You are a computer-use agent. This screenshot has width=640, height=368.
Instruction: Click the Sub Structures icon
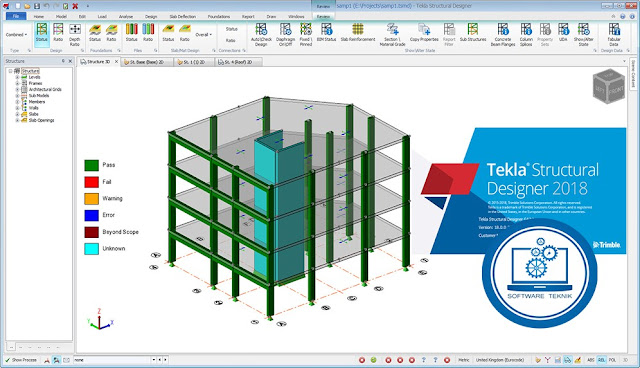[473, 32]
